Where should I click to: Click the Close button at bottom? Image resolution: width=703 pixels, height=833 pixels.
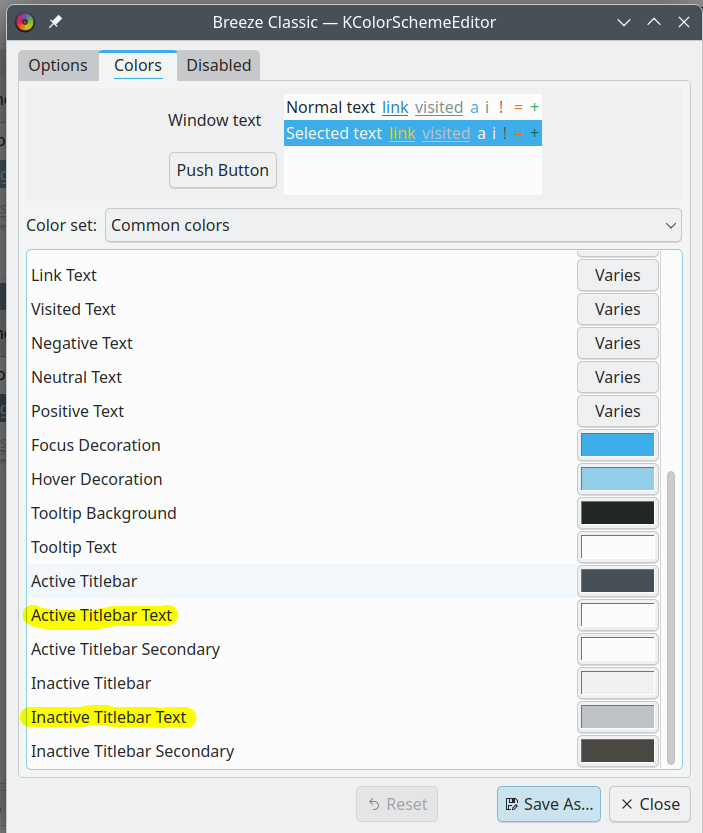(650, 804)
